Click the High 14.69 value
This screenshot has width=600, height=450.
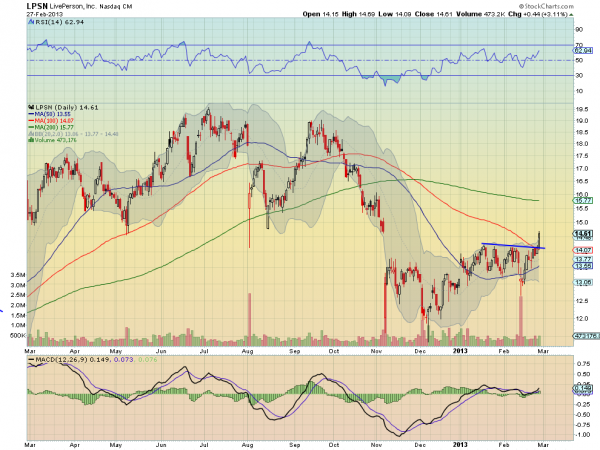[x=358, y=14]
